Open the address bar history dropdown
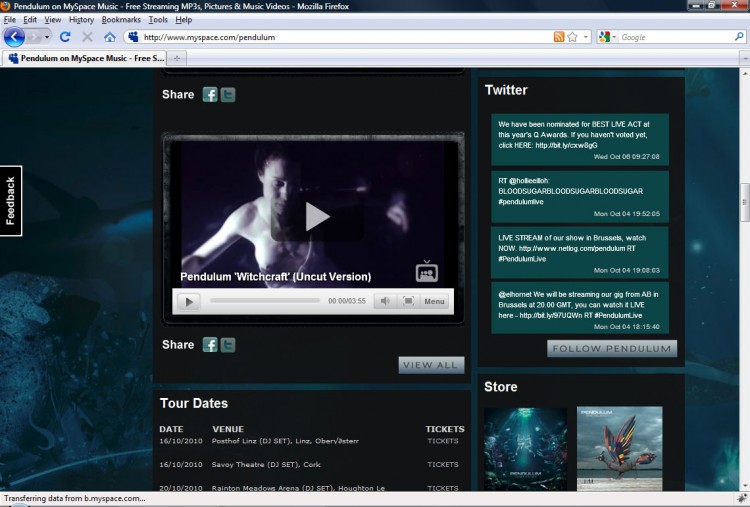The image size is (750, 507). pyautogui.click(x=586, y=37)
